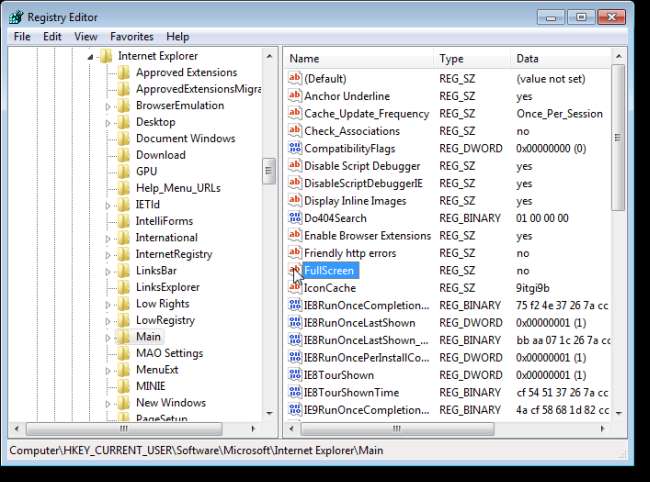Click the MAO Settings folder icon

[x=124, y=353]
